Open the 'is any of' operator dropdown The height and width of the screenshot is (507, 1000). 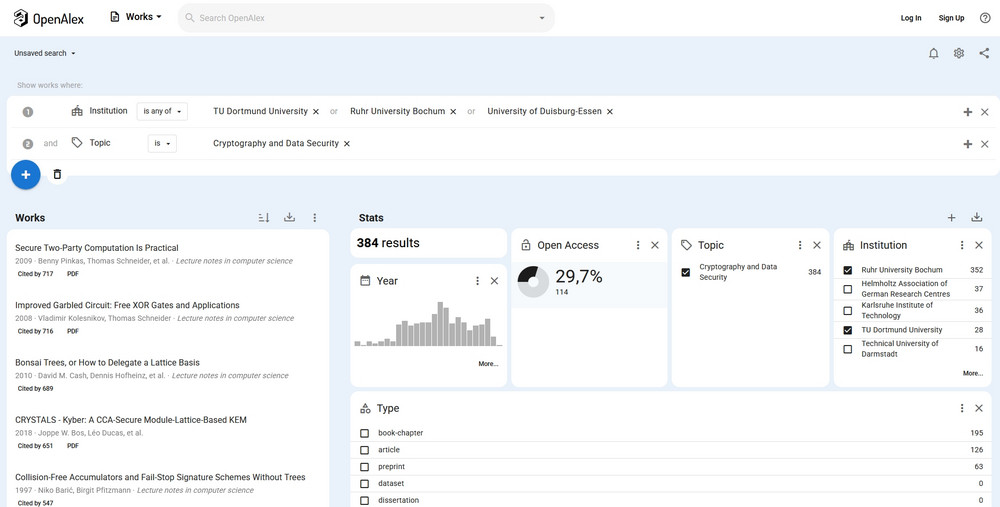(x=161, y=112)
